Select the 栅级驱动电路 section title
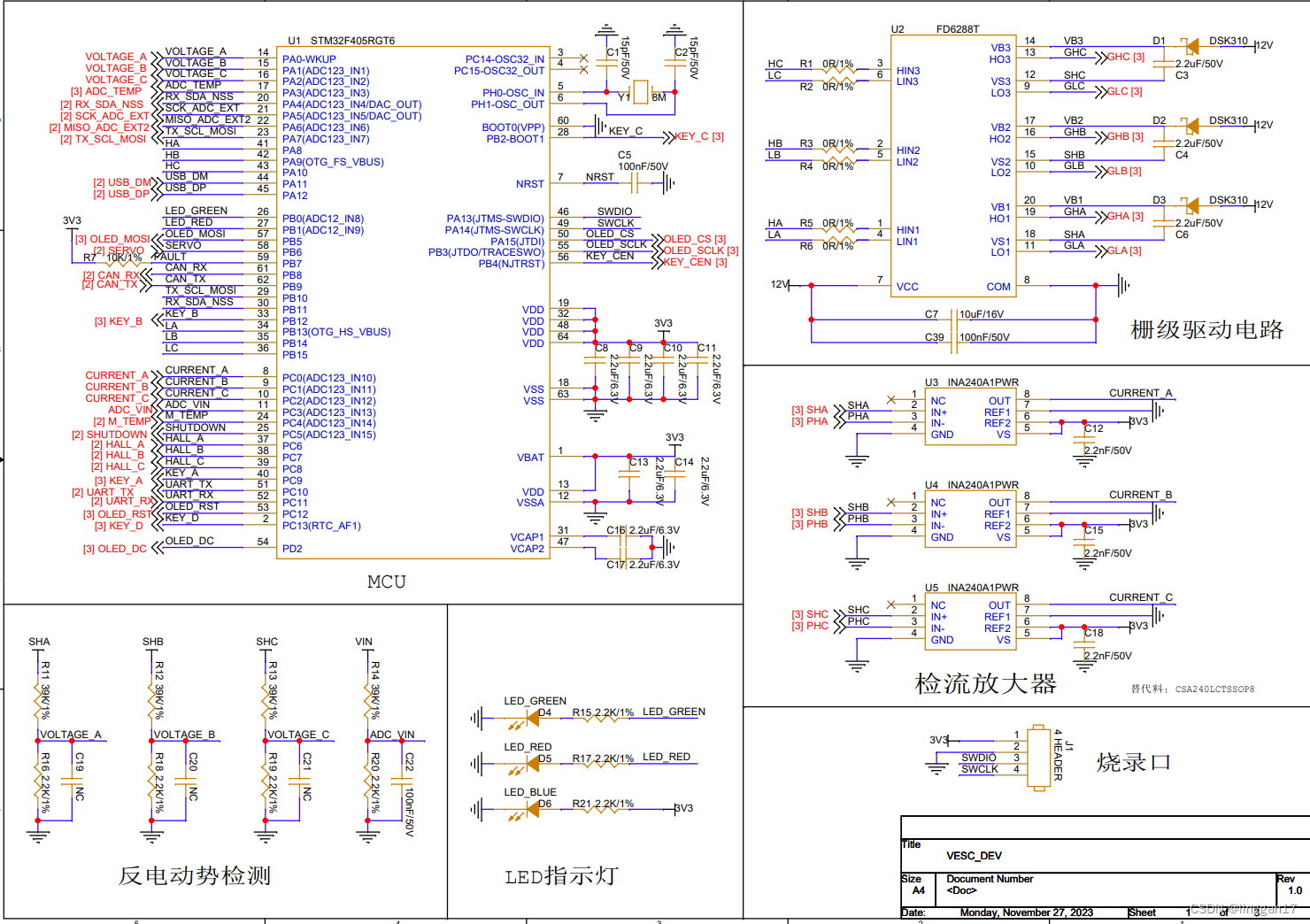The image size is (1310, 924). 1206,330
